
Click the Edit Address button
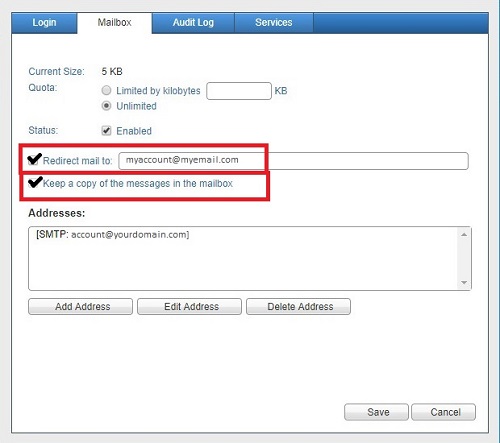click(x=189, y=306)
